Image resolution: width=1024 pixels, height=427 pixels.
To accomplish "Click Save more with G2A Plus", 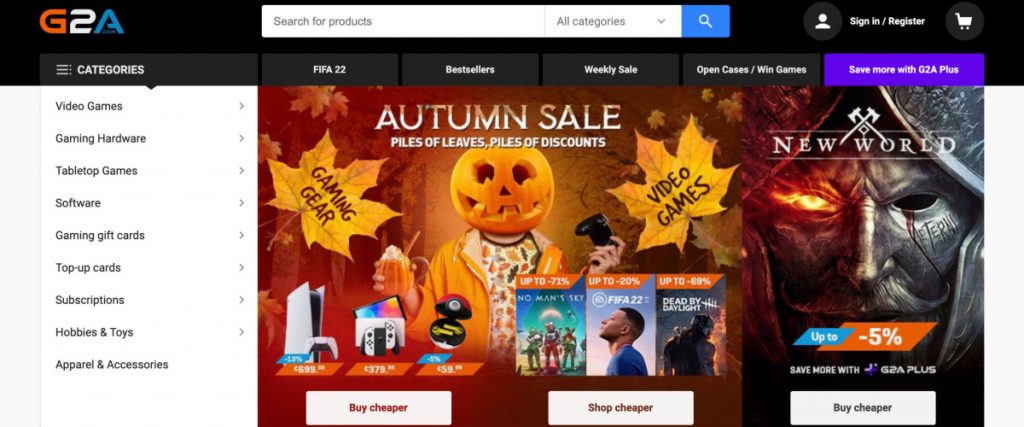I will click(x=904, y=69).
